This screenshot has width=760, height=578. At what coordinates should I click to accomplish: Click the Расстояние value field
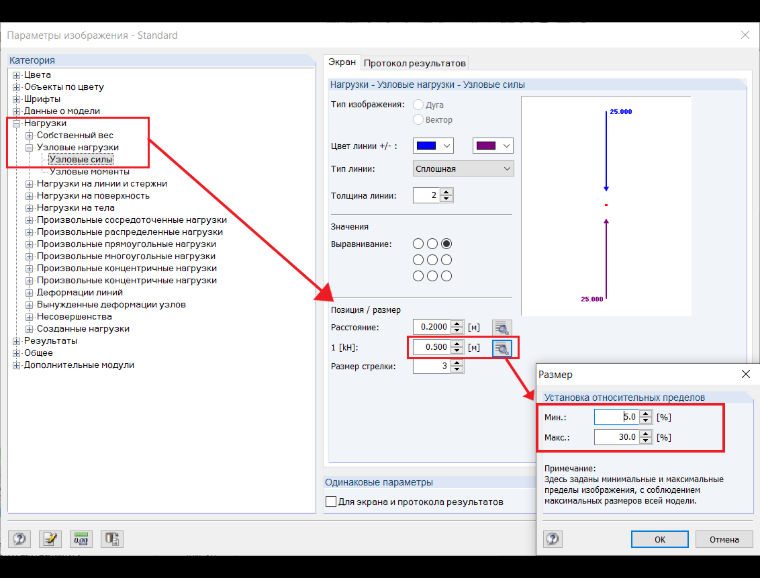[431, 327]
